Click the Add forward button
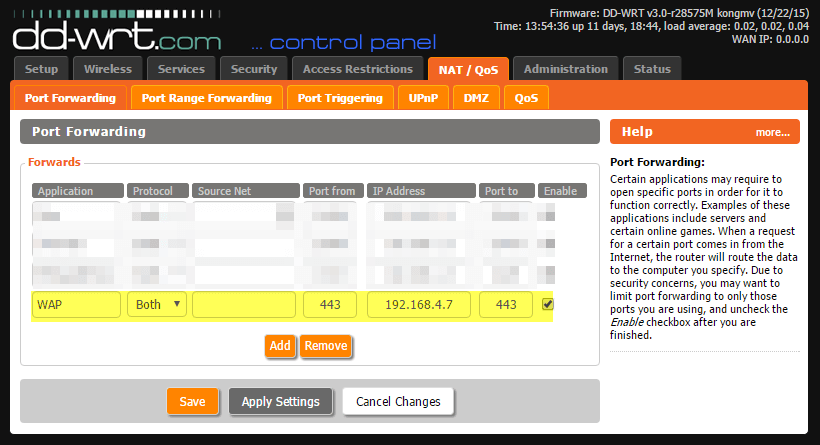 280,346
